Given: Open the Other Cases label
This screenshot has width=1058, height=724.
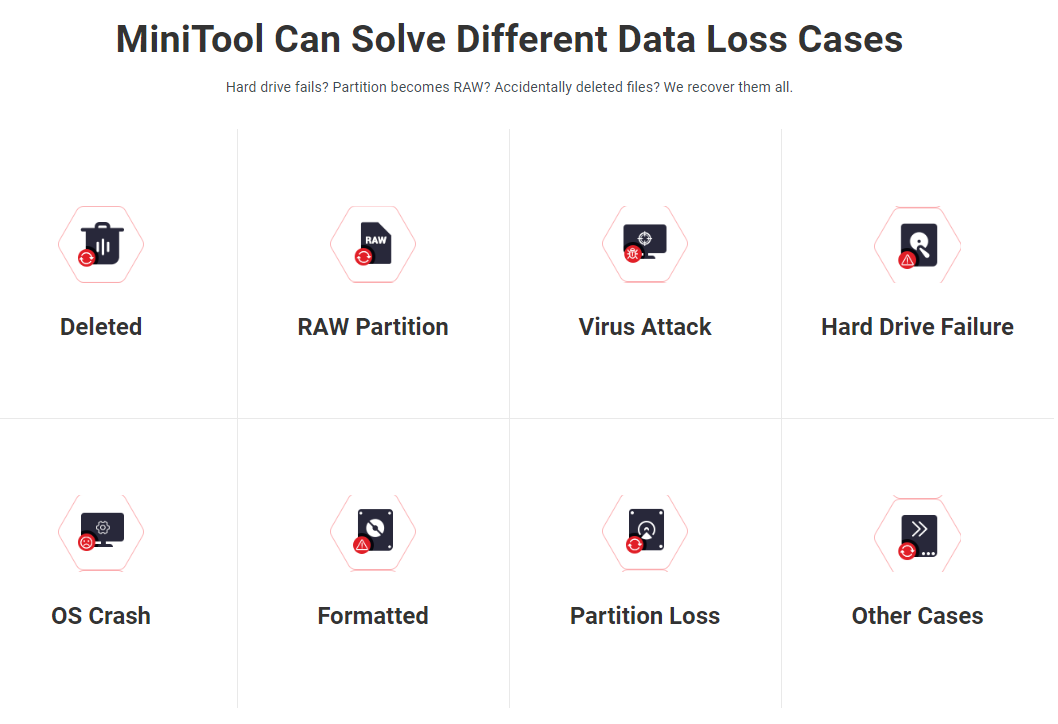Looking at the screenshot, I should click(x=917, y=616).
